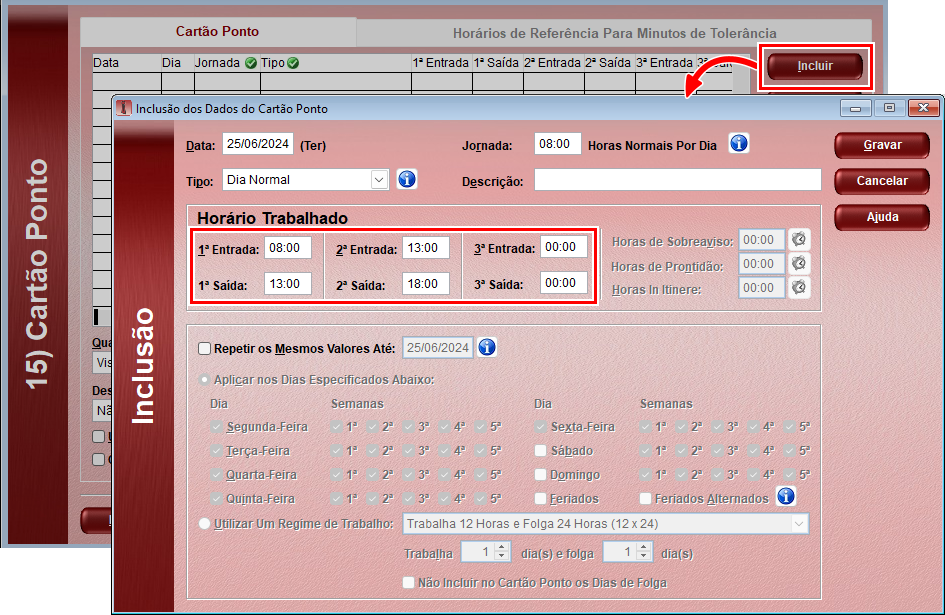Toggle Feriados Alternados checkbox
Image resolution: width=945 pixels, height=615 pixels.
(645, 499)
